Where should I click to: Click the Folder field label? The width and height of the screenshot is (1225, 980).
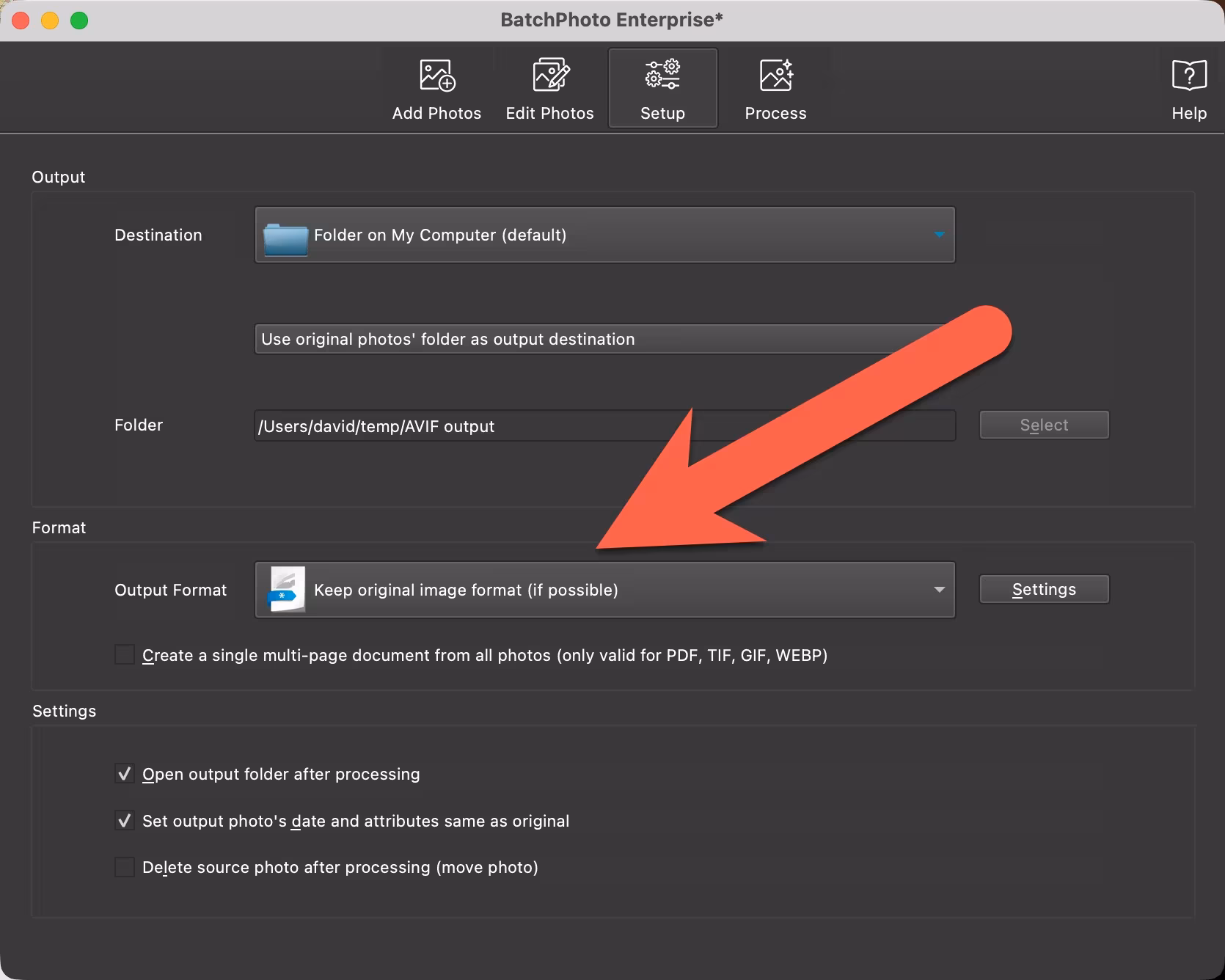[138, 425]
